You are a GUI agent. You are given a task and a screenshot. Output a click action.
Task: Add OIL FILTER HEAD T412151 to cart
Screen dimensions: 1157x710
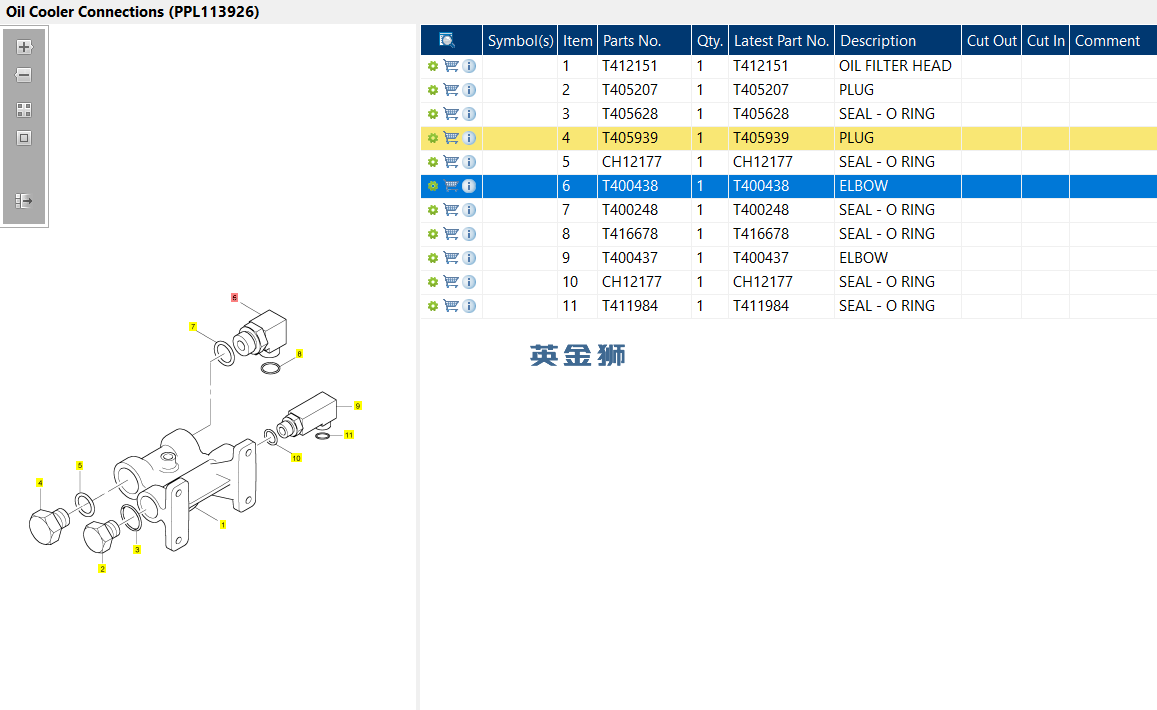coord(451,66)
